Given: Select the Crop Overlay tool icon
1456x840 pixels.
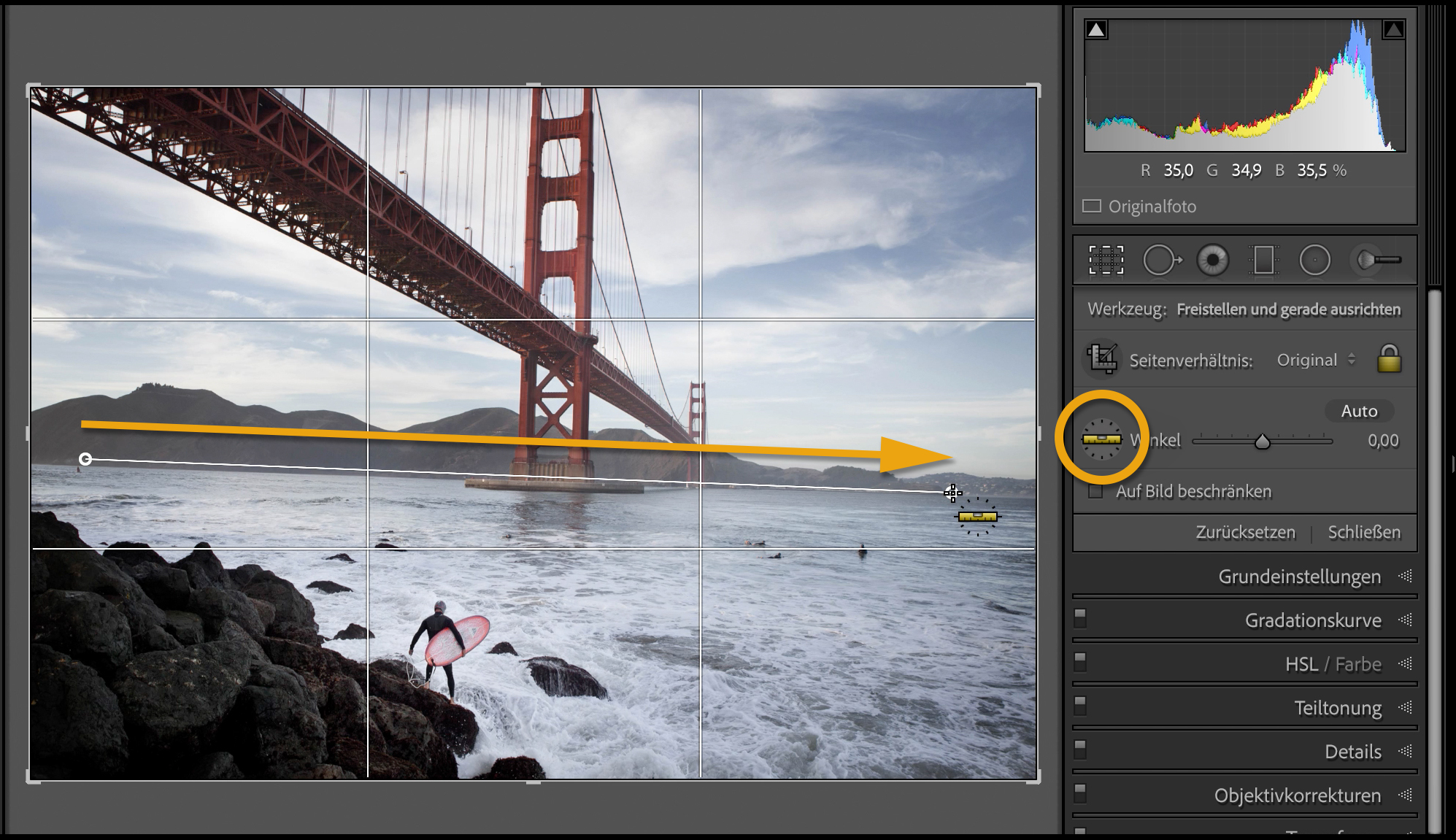Looking at the screenshot, I should (x=1106, y=260).
